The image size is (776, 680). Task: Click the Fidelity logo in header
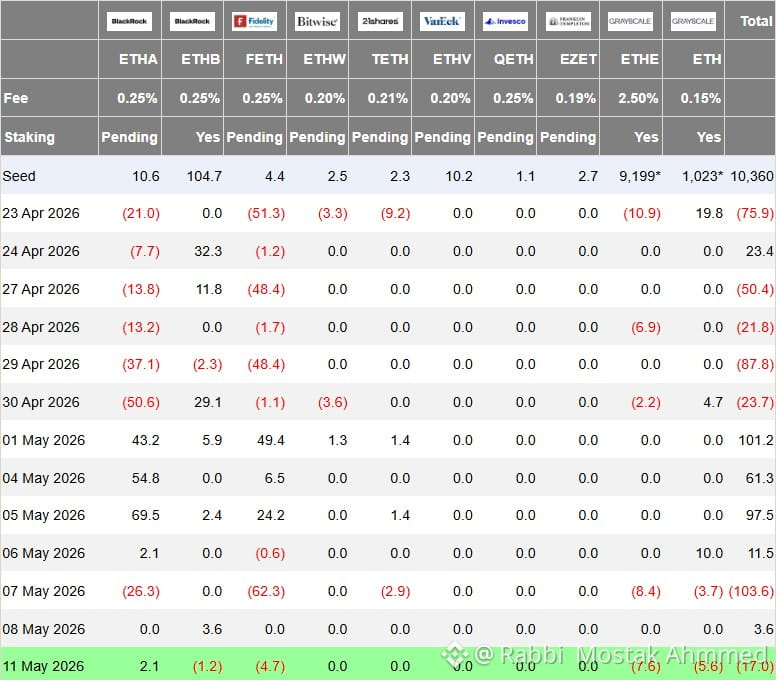coord(254,21)
